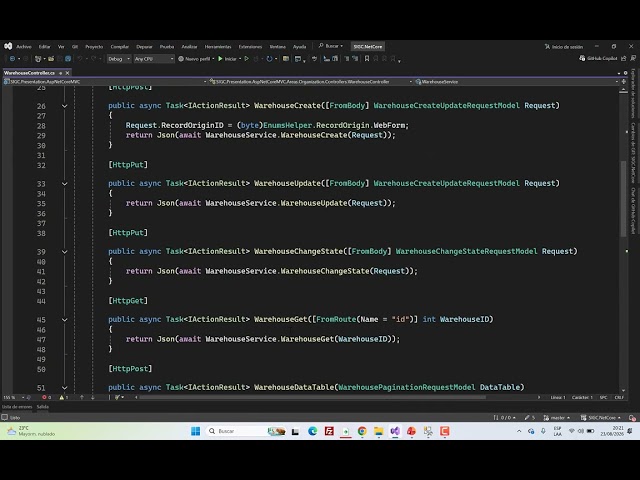The height and width of the screenshot is (480, 640).
Task: Click the [HttpGet] attribute on line 44
Action: tap(128, 300)
